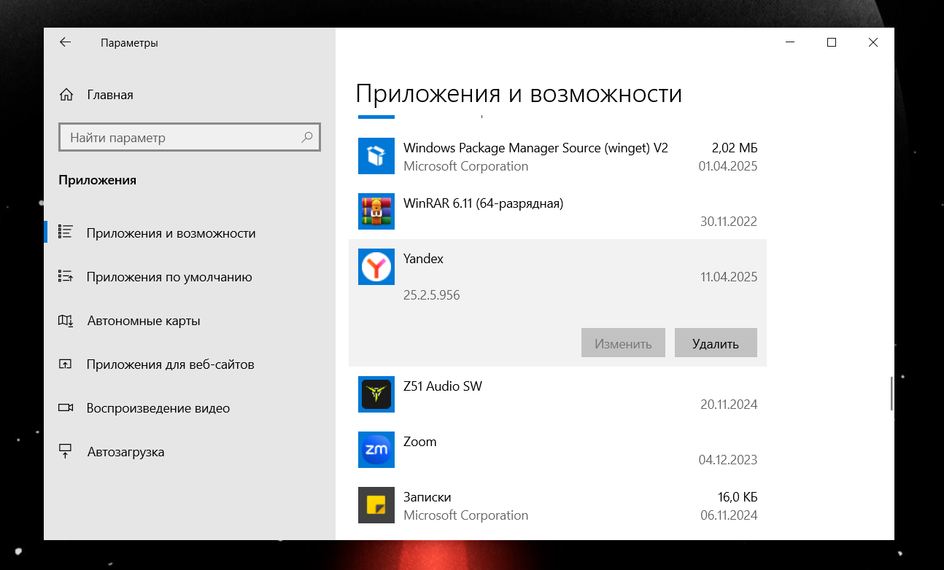The image size is (944, 570).
Task: Click the Воспроизведение видео camera icon
Action: tap(65, 407)
